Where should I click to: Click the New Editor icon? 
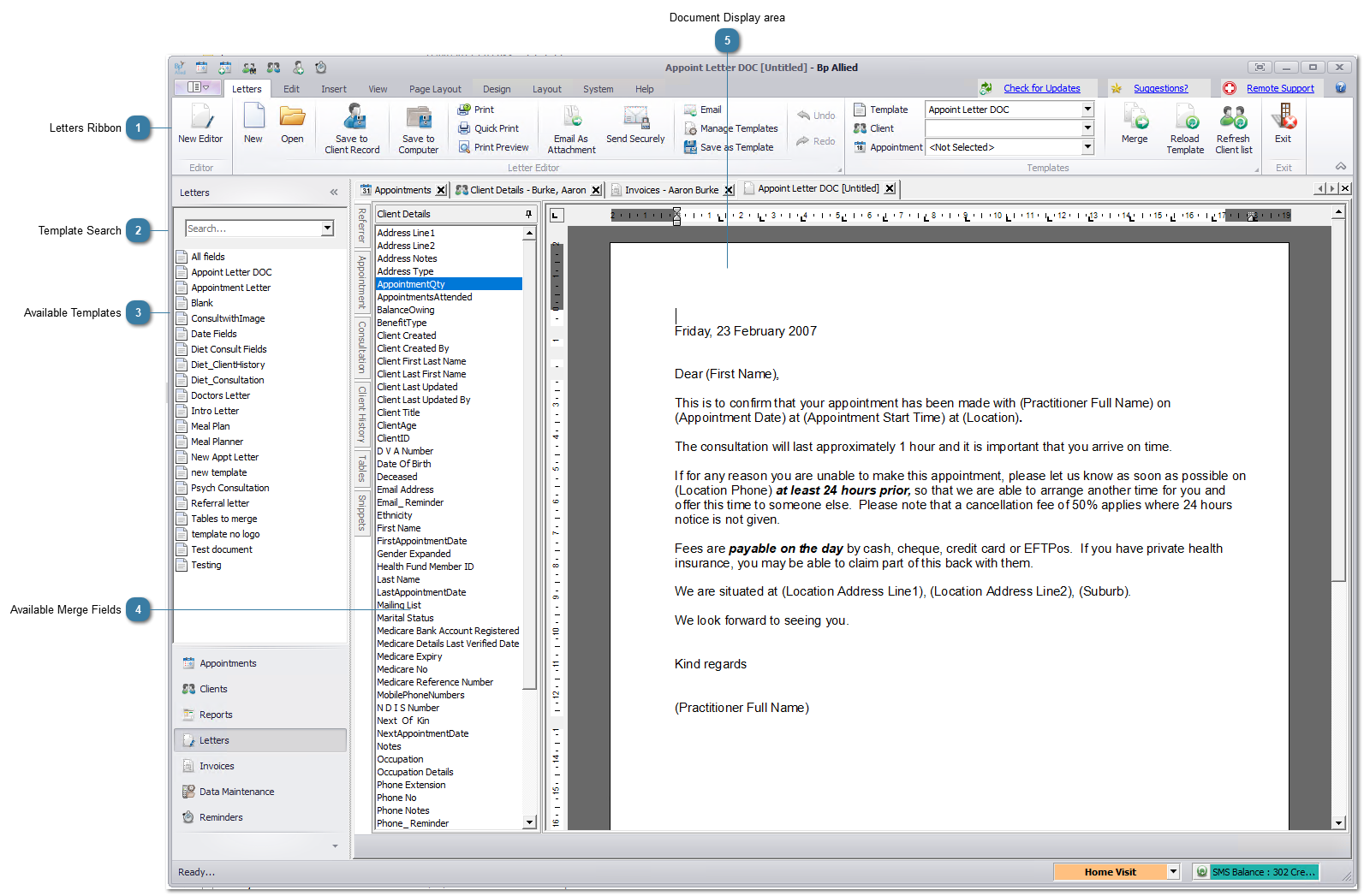(x=200, y=123)
